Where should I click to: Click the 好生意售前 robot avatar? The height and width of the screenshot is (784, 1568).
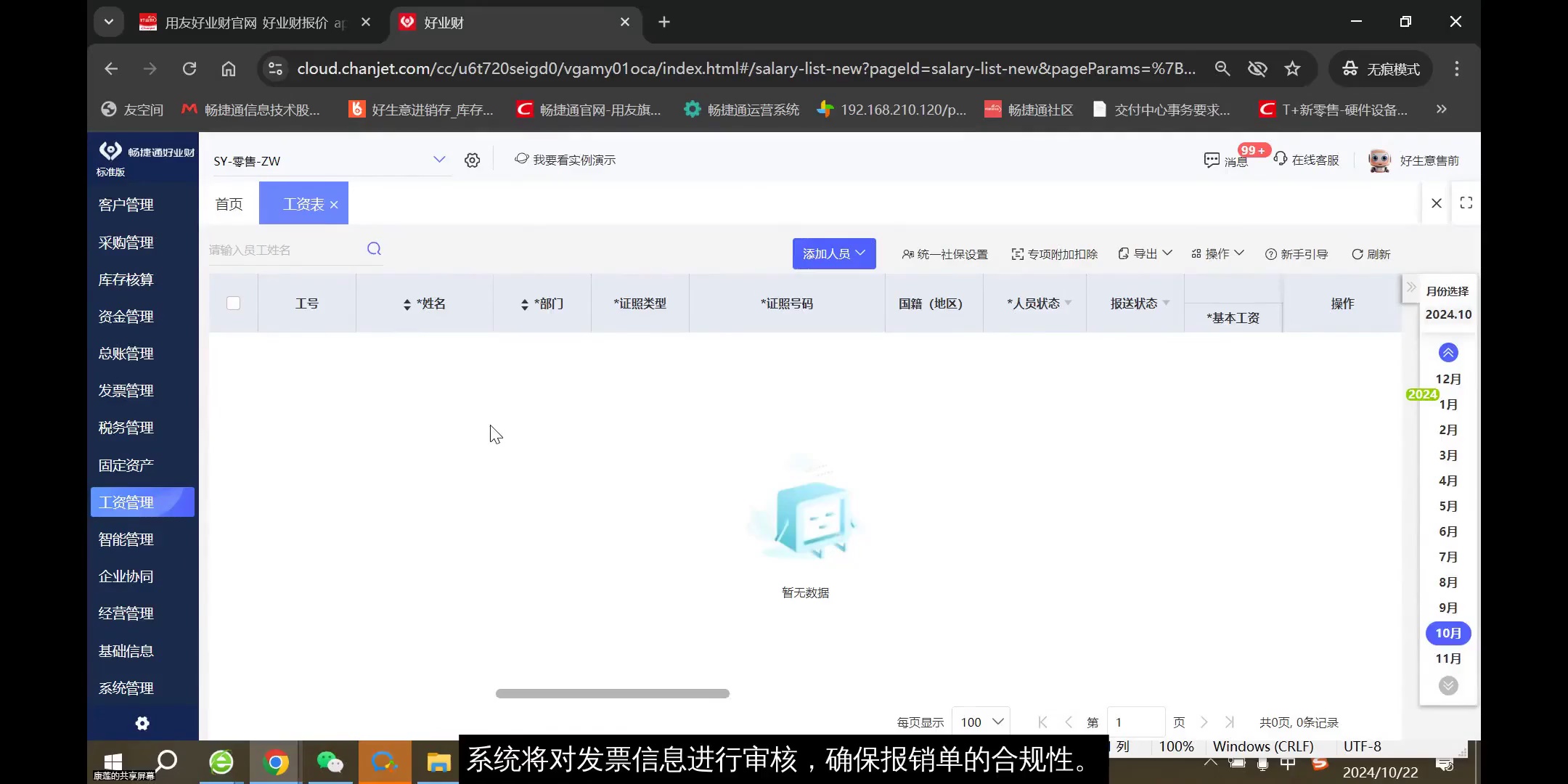pyautogui.click(x=1378, y=160)
